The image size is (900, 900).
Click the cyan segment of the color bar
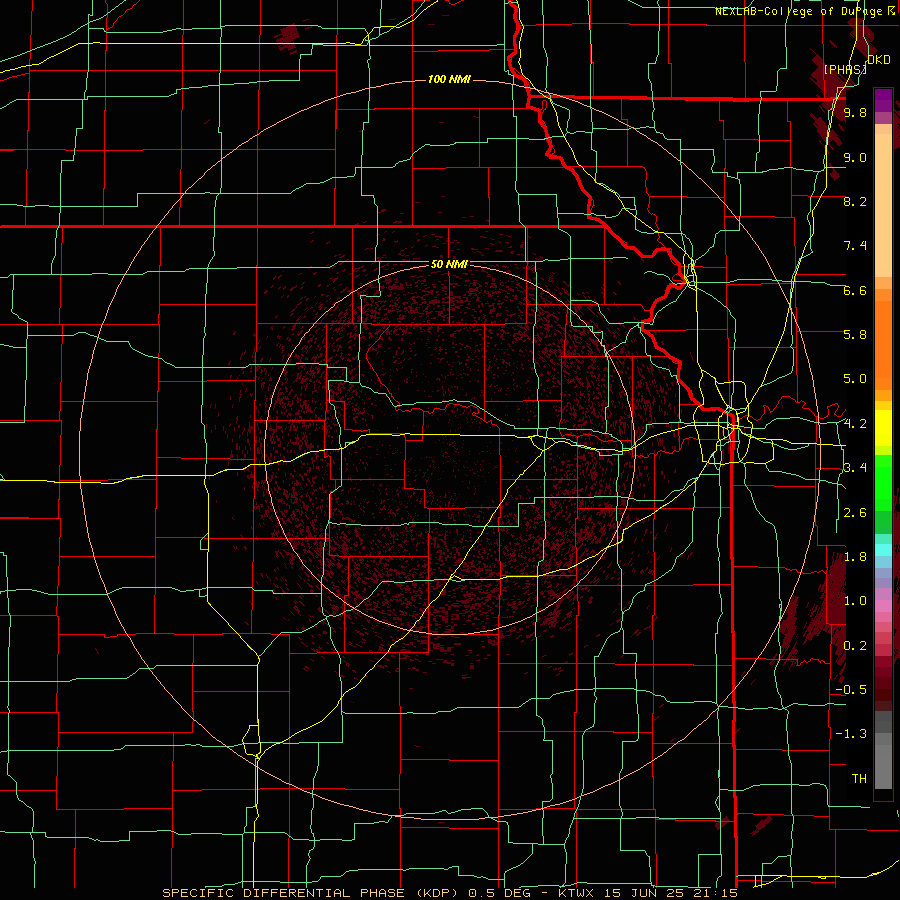coord(883,549)
